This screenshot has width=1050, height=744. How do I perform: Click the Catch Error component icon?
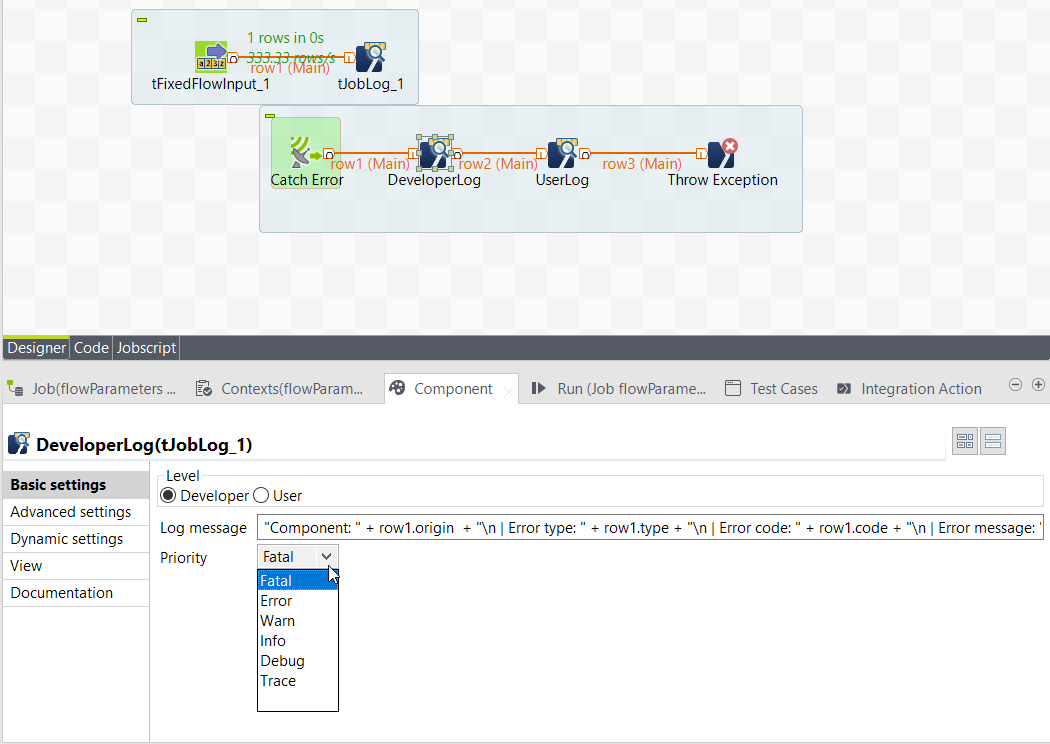(305, 150)
